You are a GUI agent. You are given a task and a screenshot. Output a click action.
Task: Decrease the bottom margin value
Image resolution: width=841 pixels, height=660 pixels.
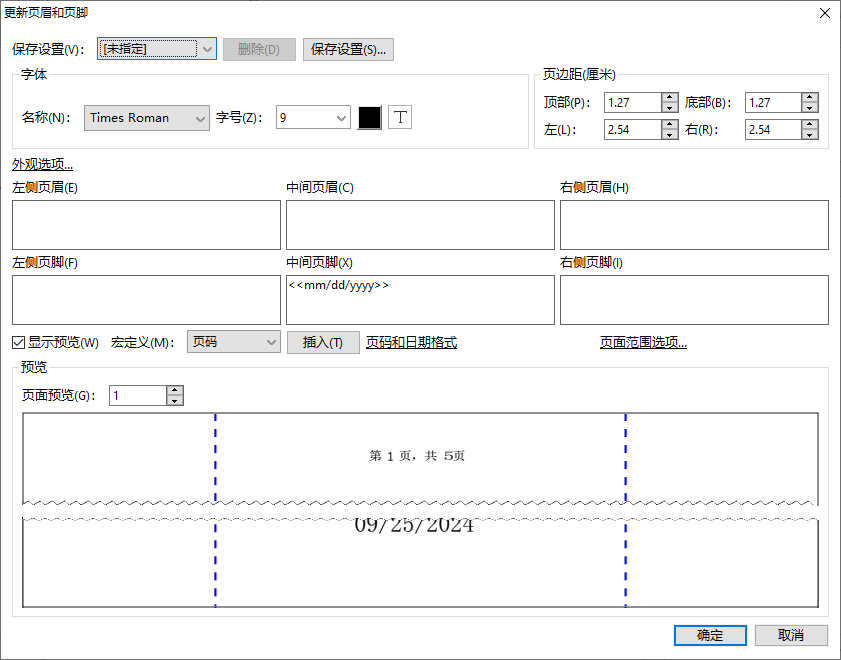[810, 108]
